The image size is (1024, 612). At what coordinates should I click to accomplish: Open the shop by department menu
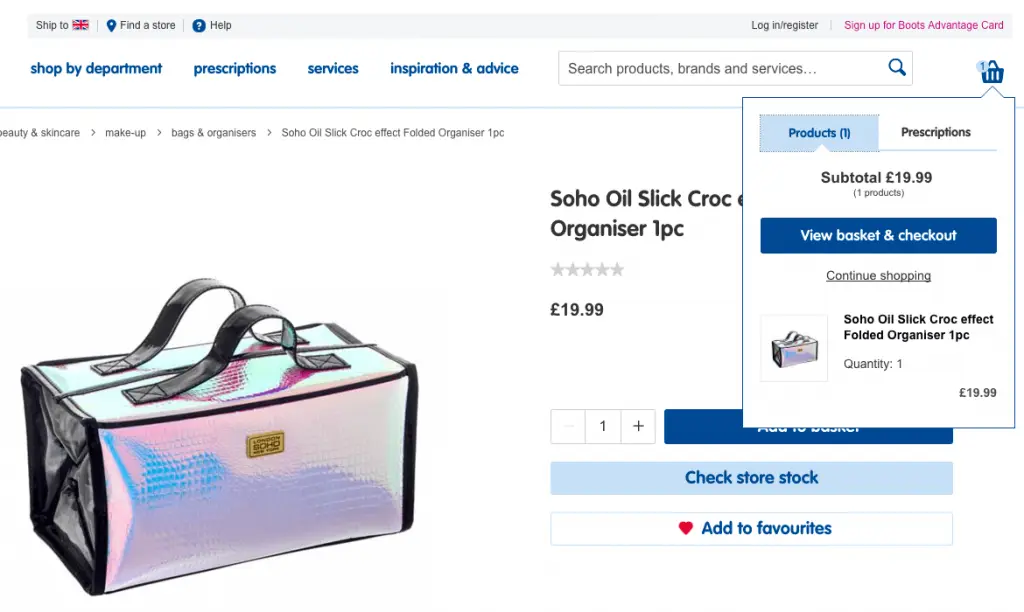click(96, 68)
